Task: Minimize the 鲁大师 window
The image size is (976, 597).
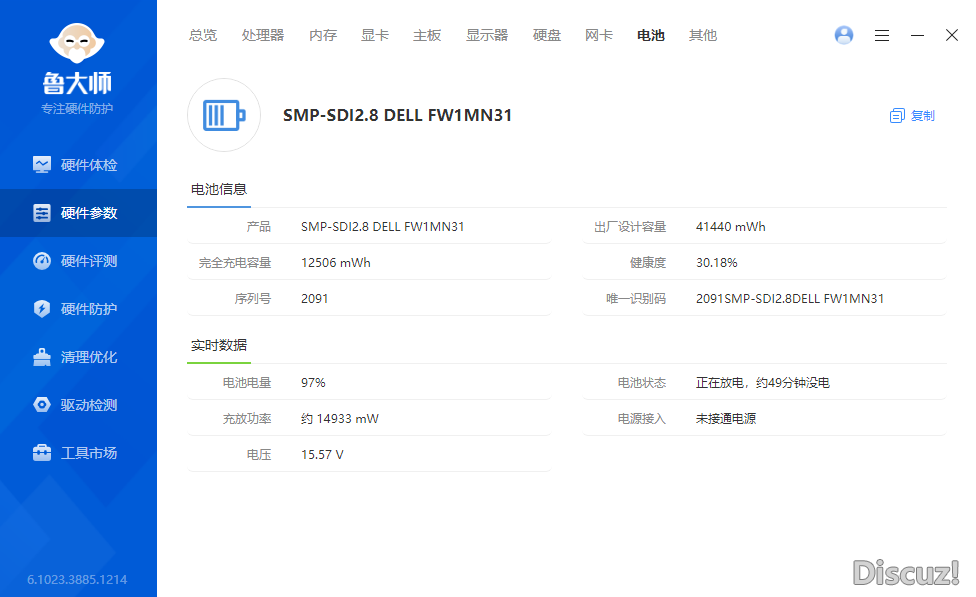Action: click(x=917, y=35)
